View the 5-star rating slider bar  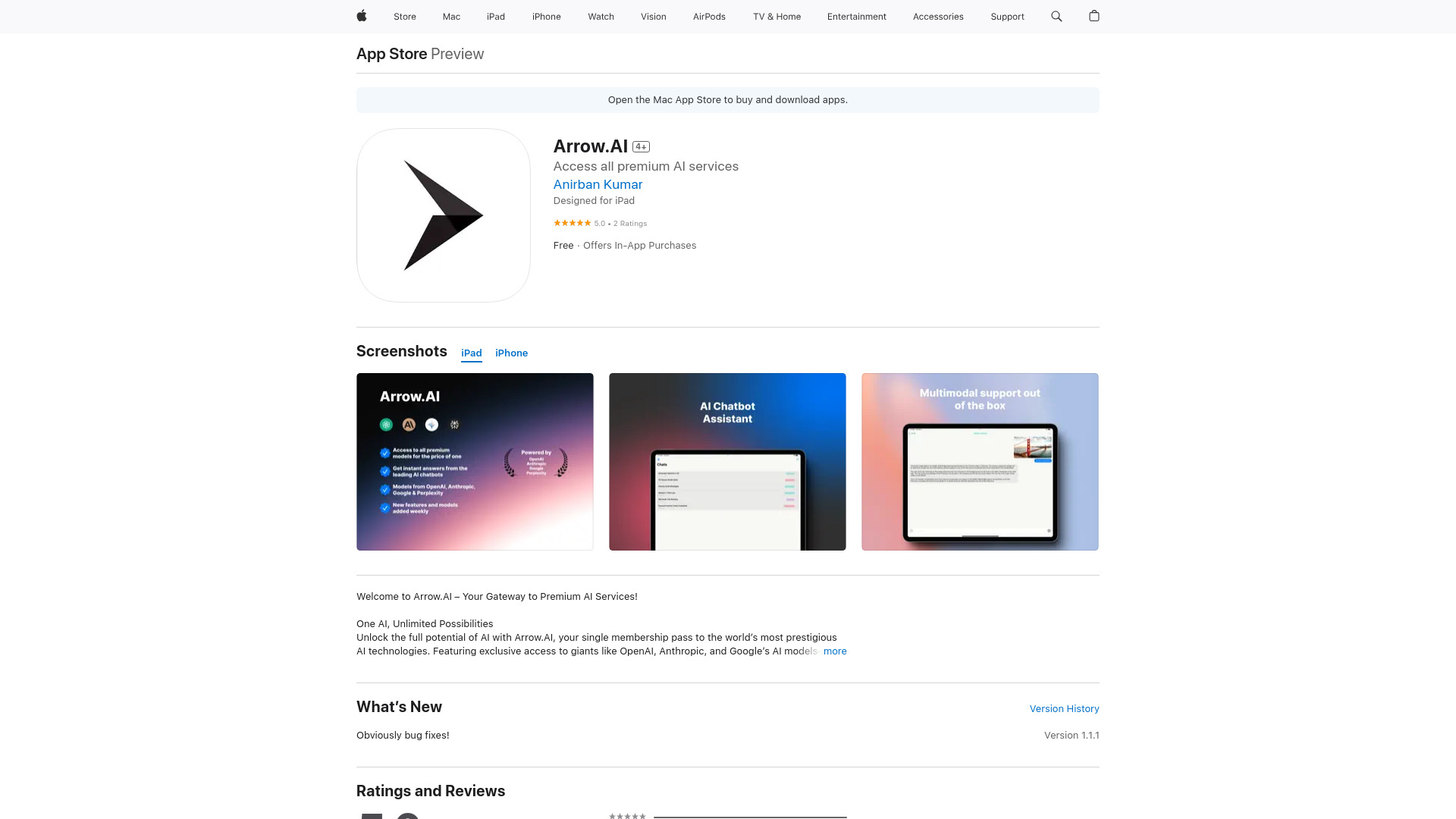pyautogui.click(x=750, y=816)
